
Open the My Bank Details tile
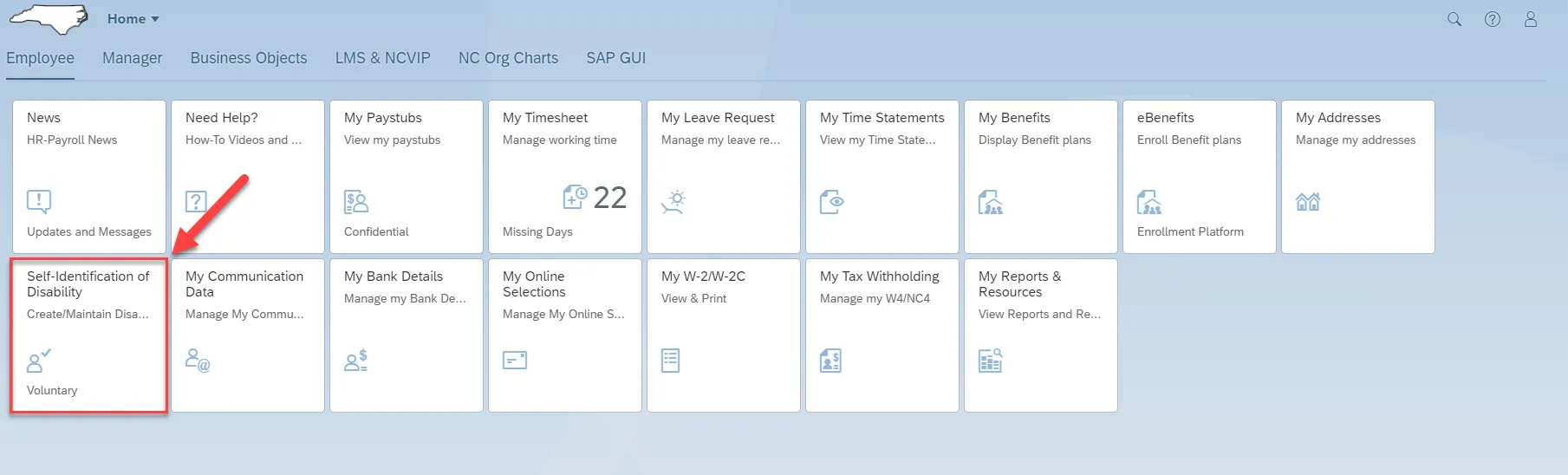tap(407, 335)
